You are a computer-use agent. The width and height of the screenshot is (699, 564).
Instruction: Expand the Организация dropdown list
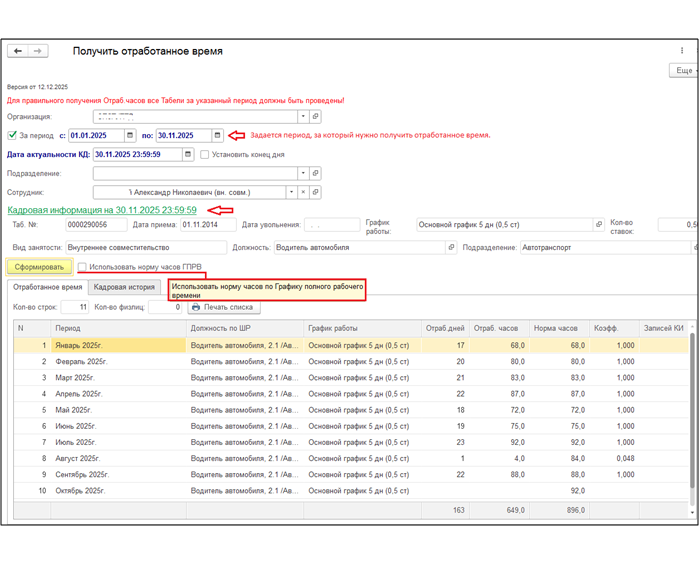pos(303,116)
